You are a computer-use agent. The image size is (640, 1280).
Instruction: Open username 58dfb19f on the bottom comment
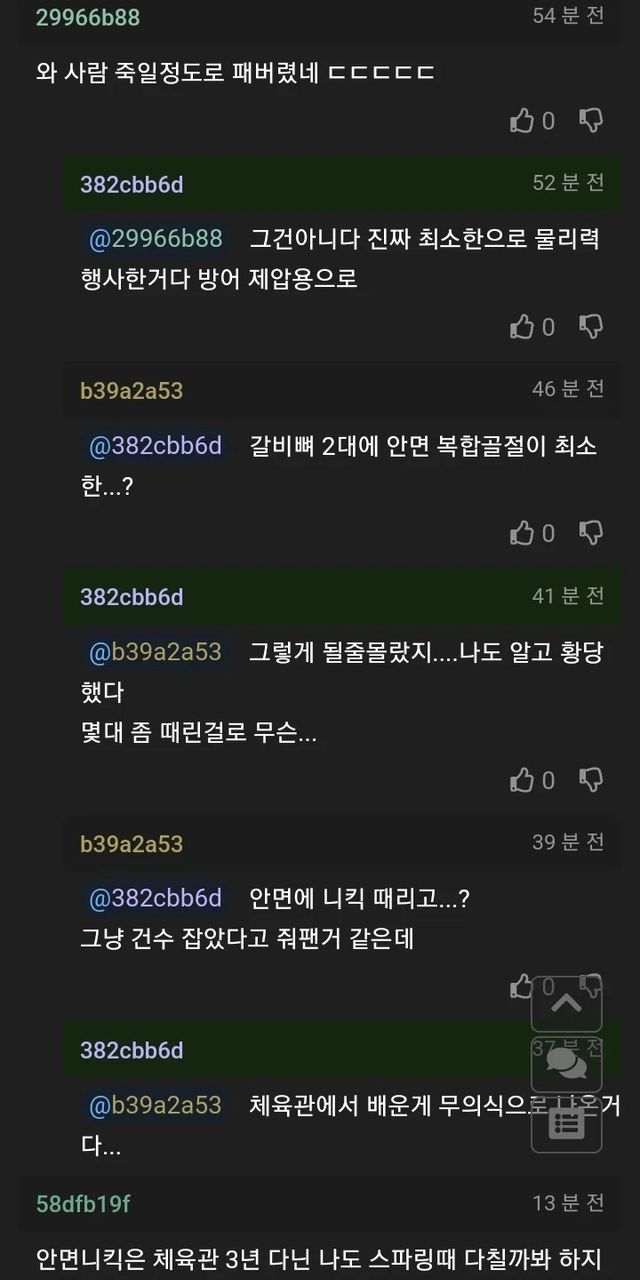tap(83, 1203)
